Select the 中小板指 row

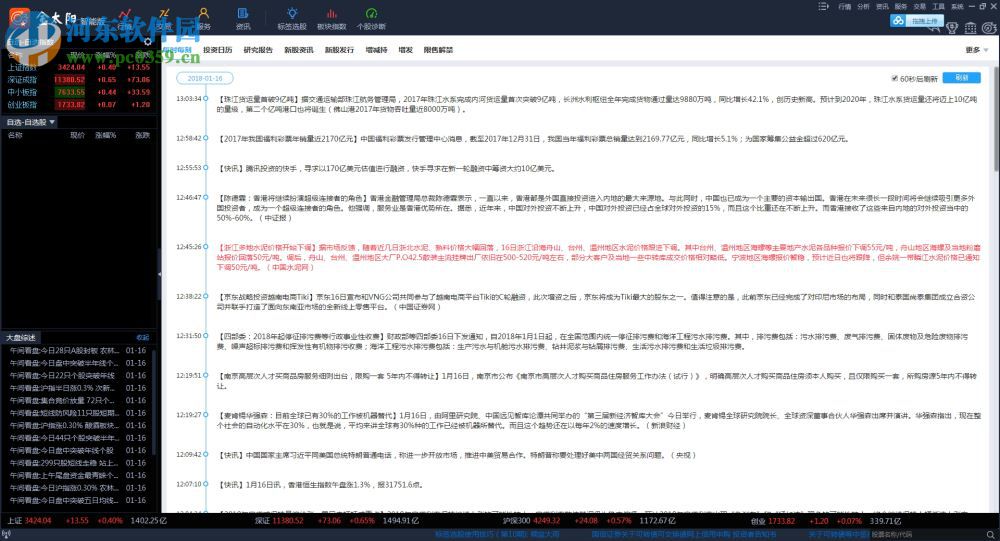(78, 92)
